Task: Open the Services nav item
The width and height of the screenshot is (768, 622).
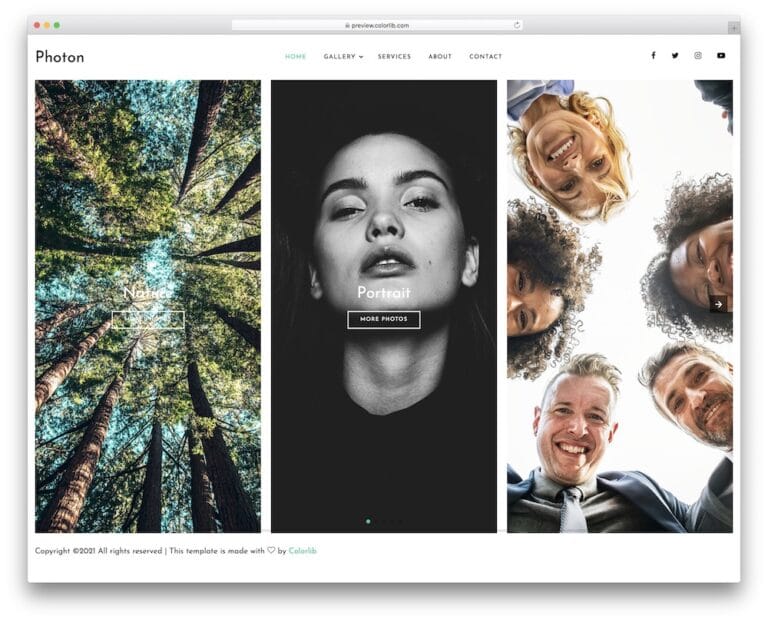Action: pyautogui.click(x=394, y=56)
